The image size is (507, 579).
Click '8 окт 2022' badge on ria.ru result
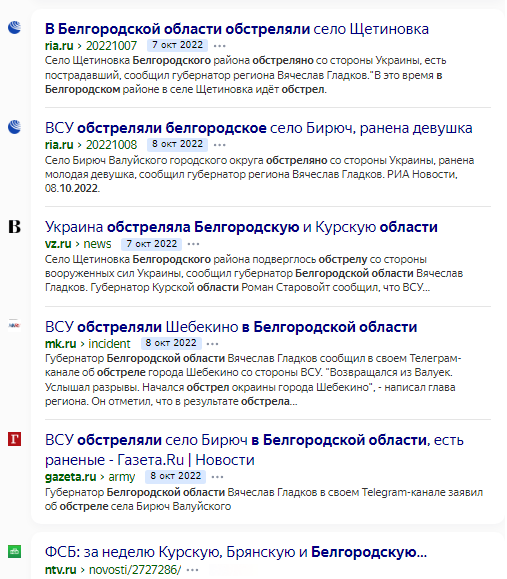[177, 144]
